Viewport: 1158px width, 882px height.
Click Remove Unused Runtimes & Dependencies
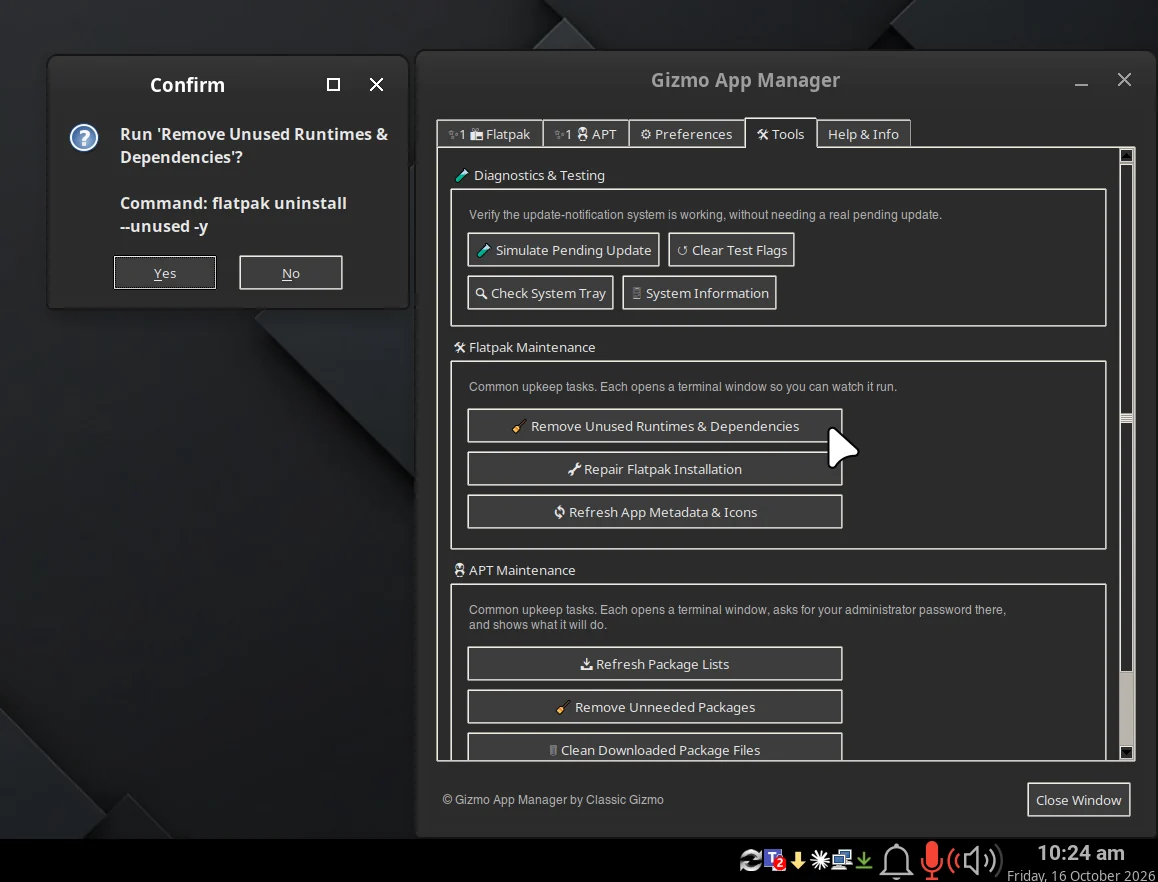coord(655,425)
